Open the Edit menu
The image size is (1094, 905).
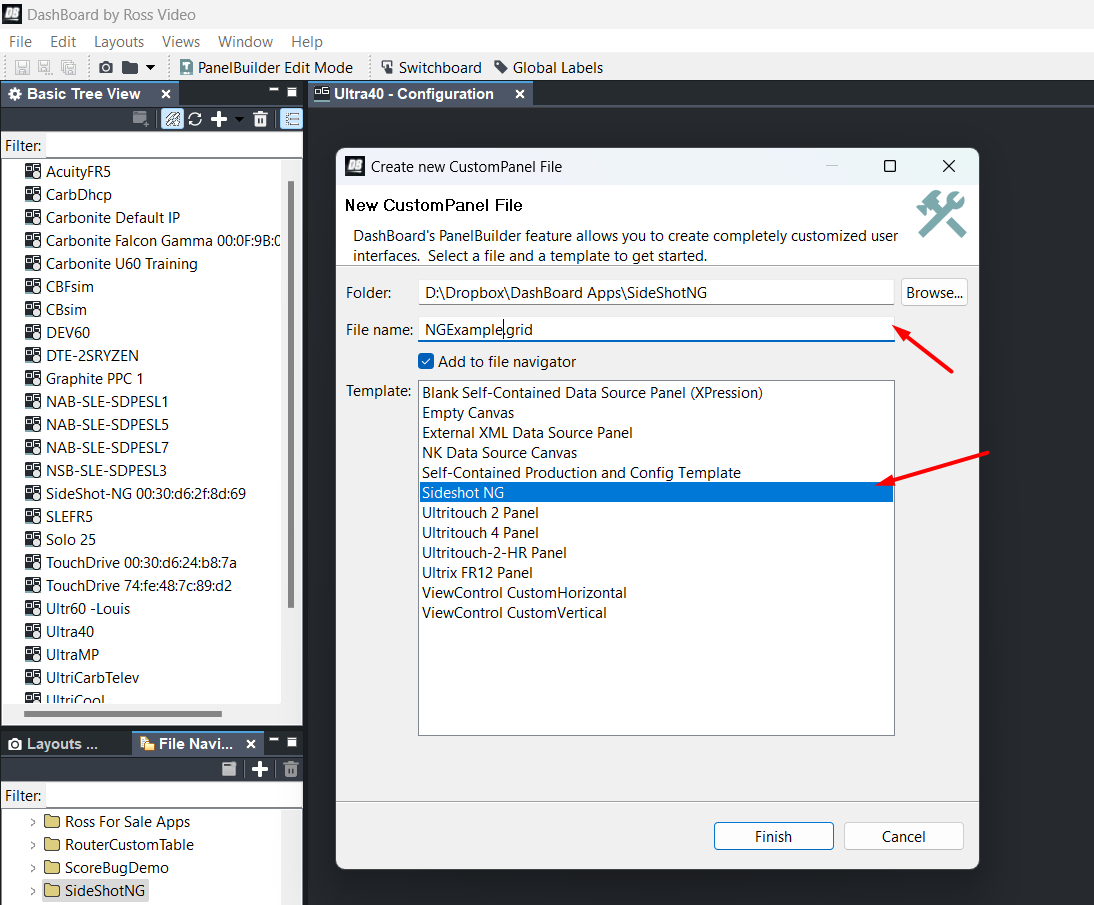pyautogui.click(x=63, y=42)
